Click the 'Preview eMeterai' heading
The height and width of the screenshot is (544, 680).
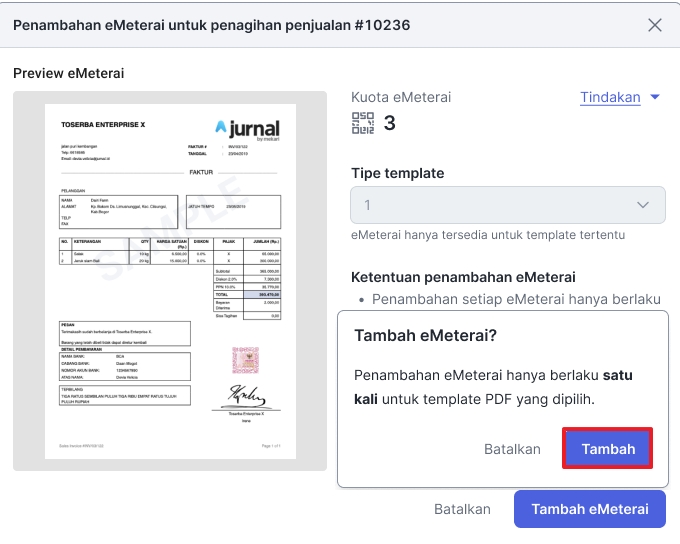(x=69, y=73)
